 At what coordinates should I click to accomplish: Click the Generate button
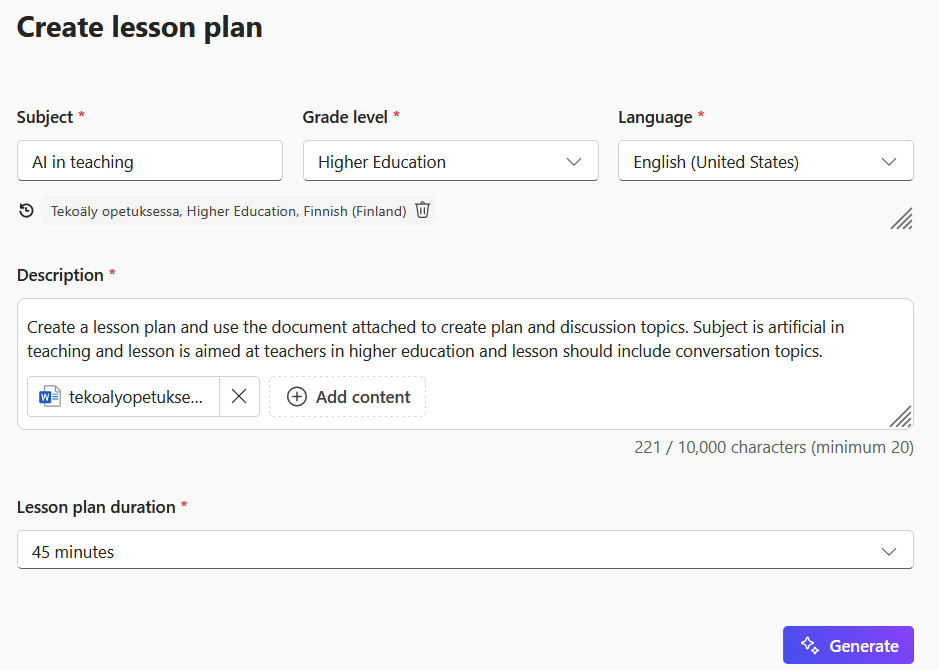(x=848, y=645)
